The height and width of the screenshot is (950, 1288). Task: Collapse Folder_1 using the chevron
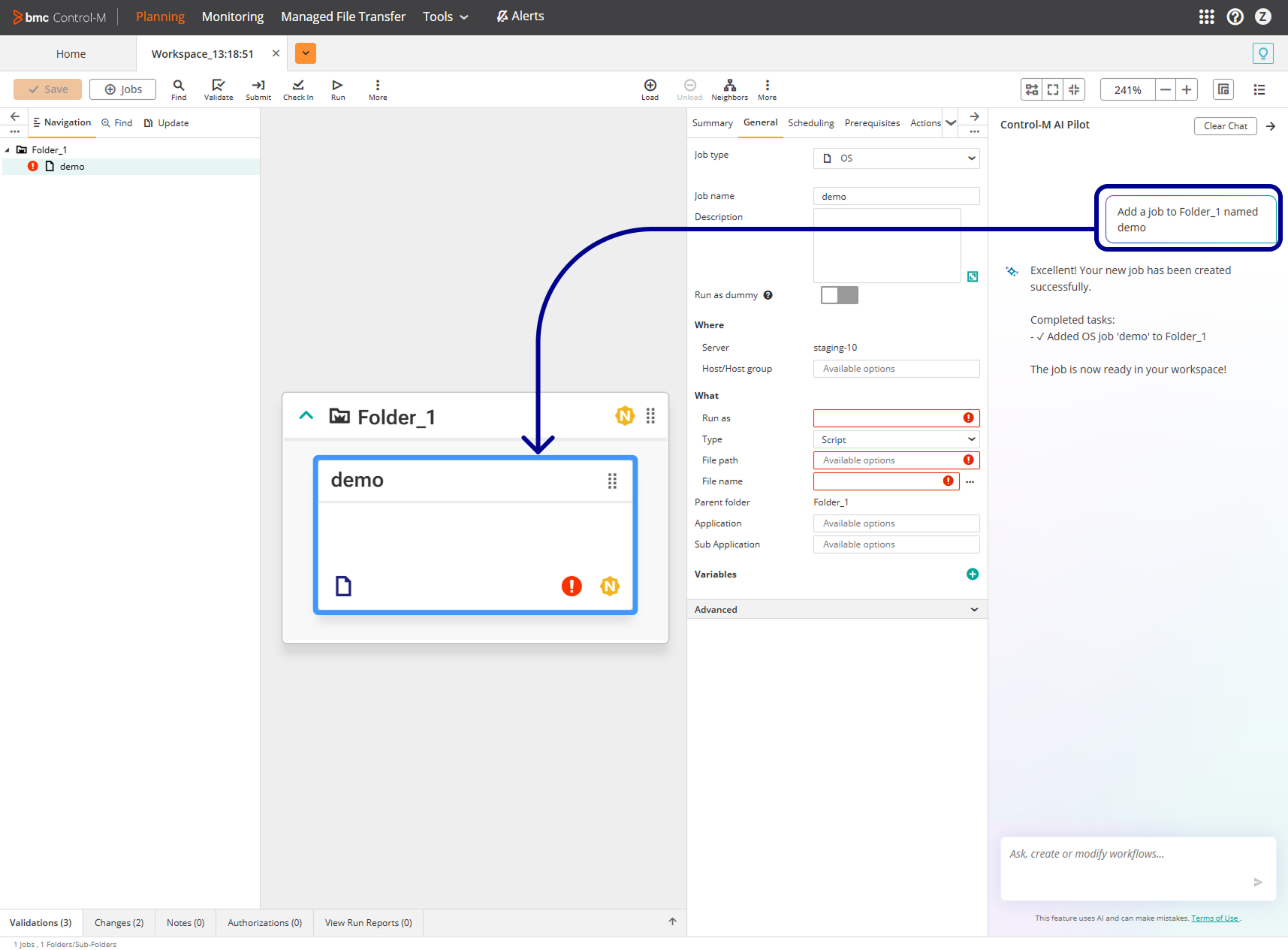tap(306, 415)
